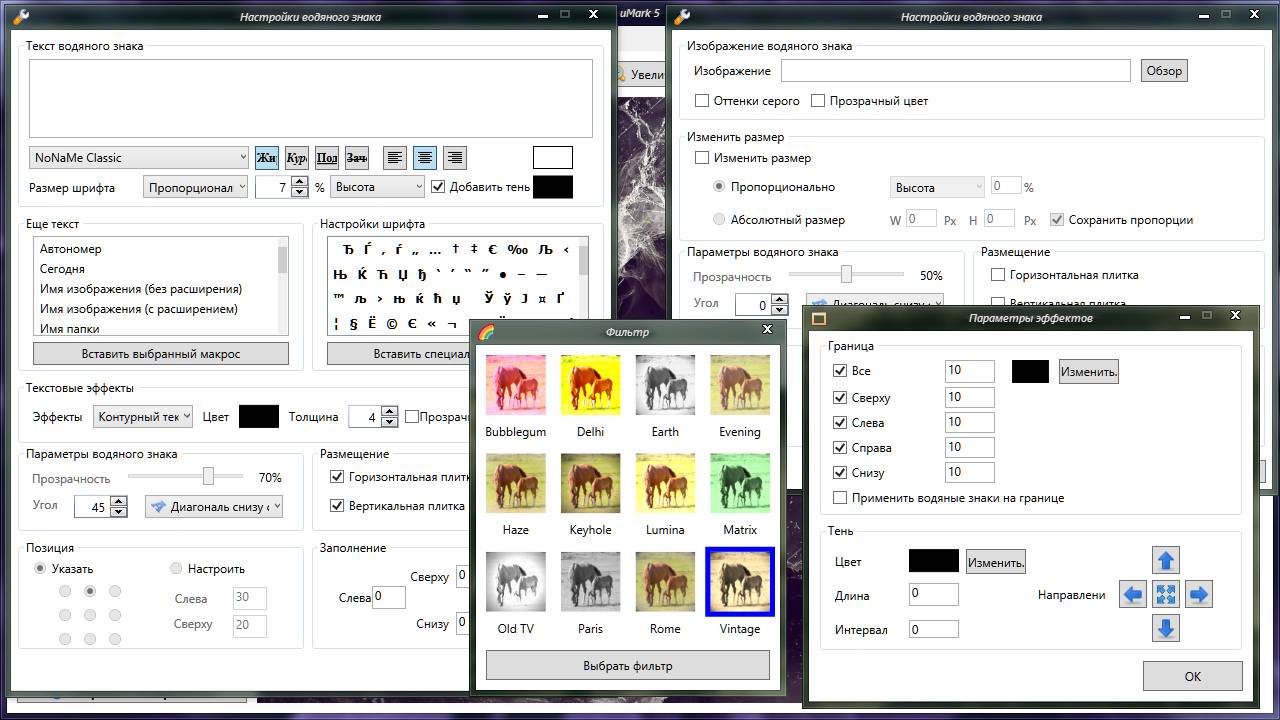
Task: Set shadow direction to down arrow
Action: click(x=1166, y=628)
